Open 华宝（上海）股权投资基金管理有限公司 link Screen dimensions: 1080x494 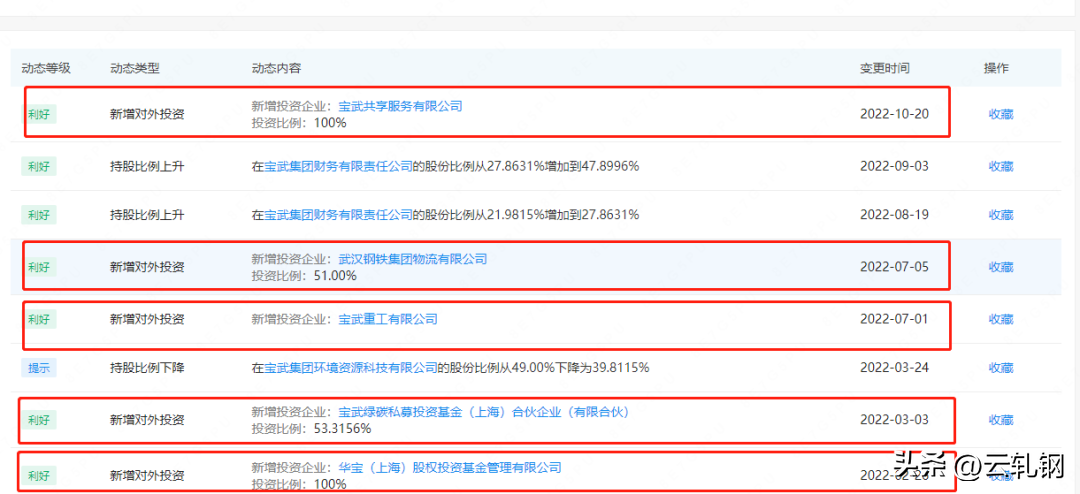[x=450, y=468]
